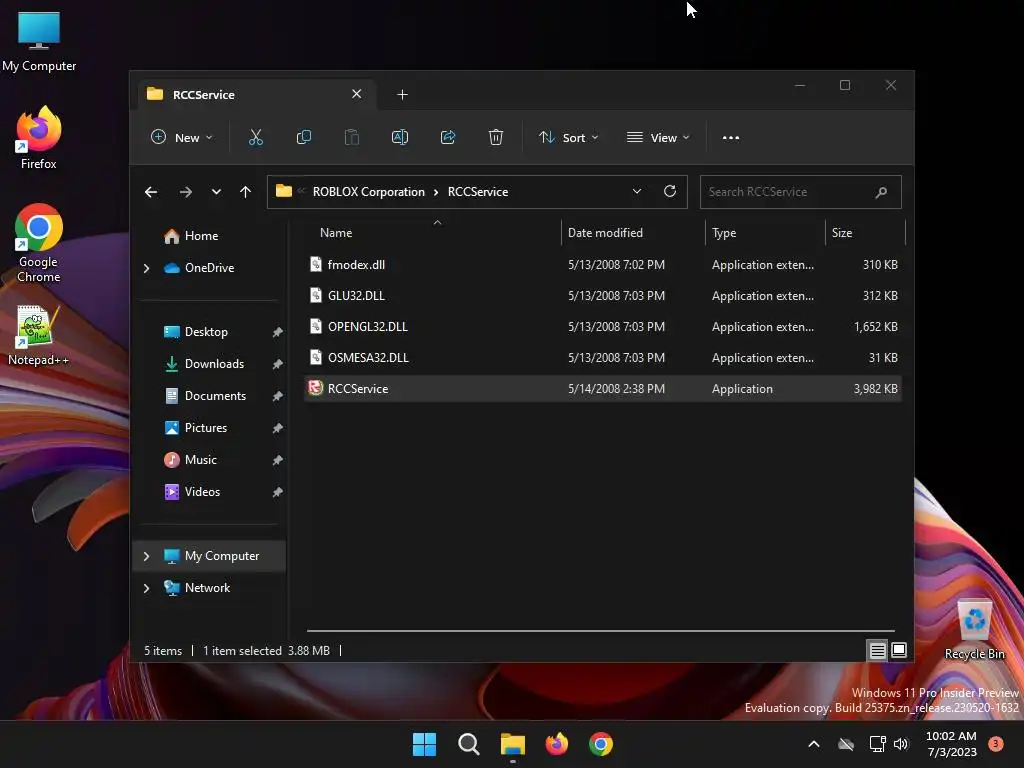
Task: Switch to large thumbnails view icon
Action: coord(899,650)
